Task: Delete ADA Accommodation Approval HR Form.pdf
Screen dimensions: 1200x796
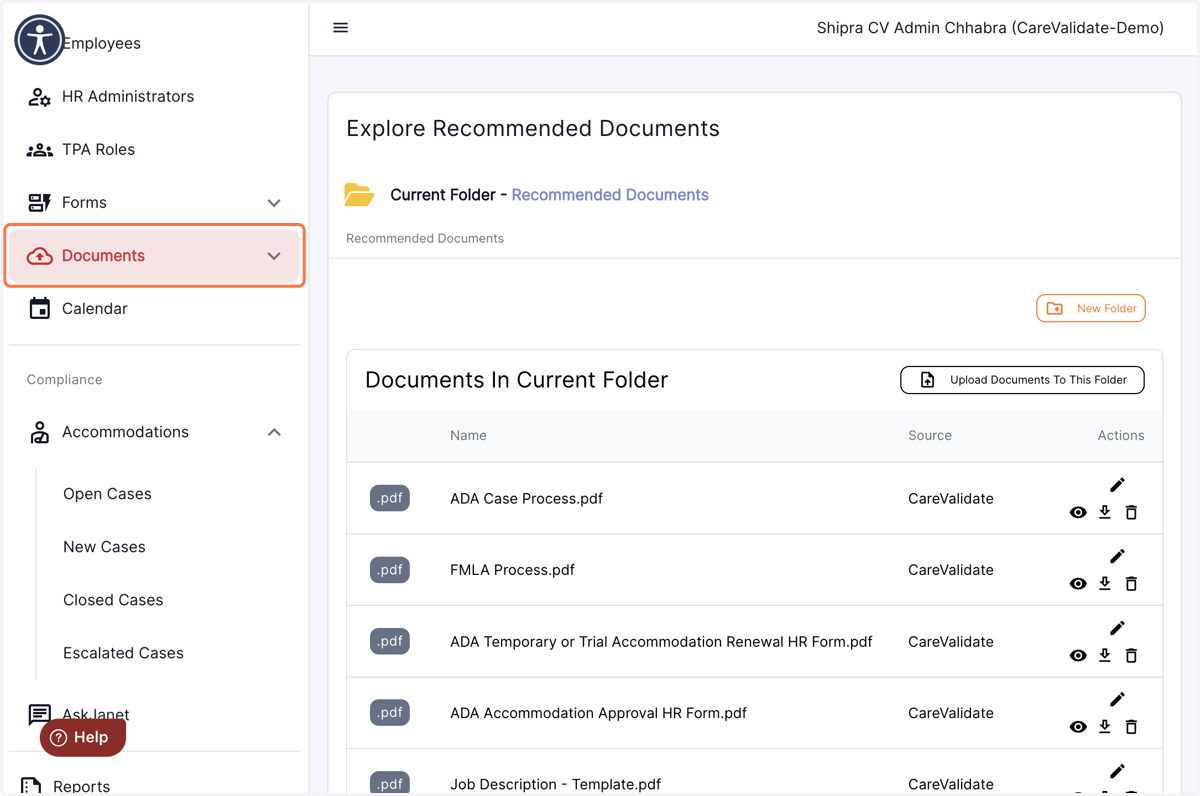Action: pos(1131,727)
